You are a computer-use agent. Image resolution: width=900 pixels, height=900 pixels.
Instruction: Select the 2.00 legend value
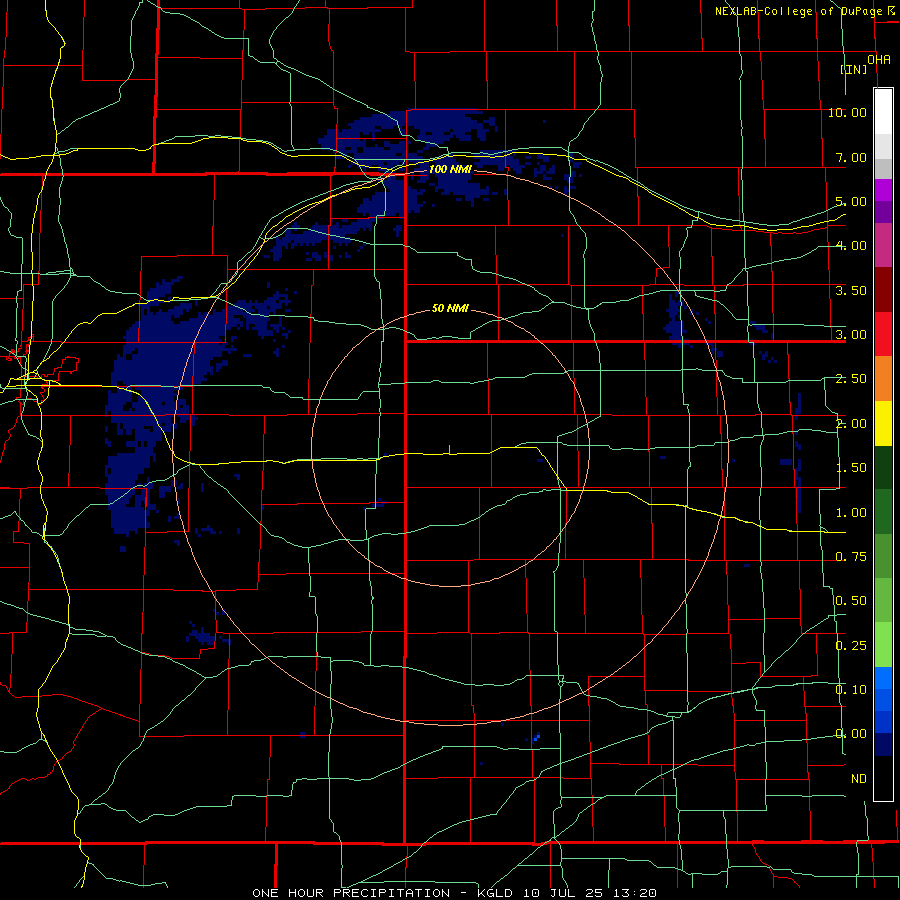[851, 424]
